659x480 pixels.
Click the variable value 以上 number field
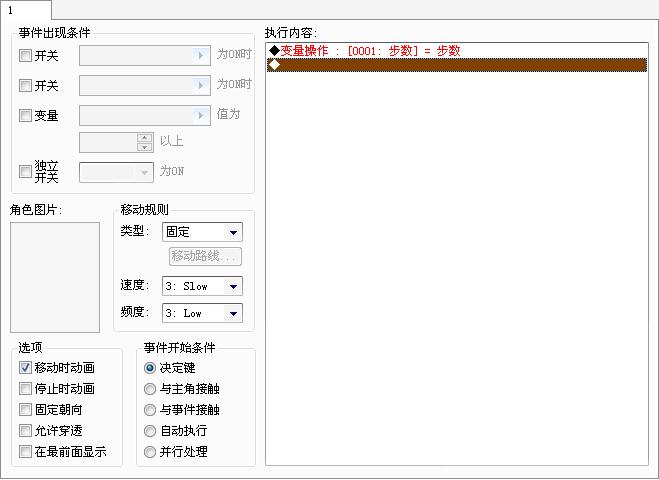tap(116, 142)
